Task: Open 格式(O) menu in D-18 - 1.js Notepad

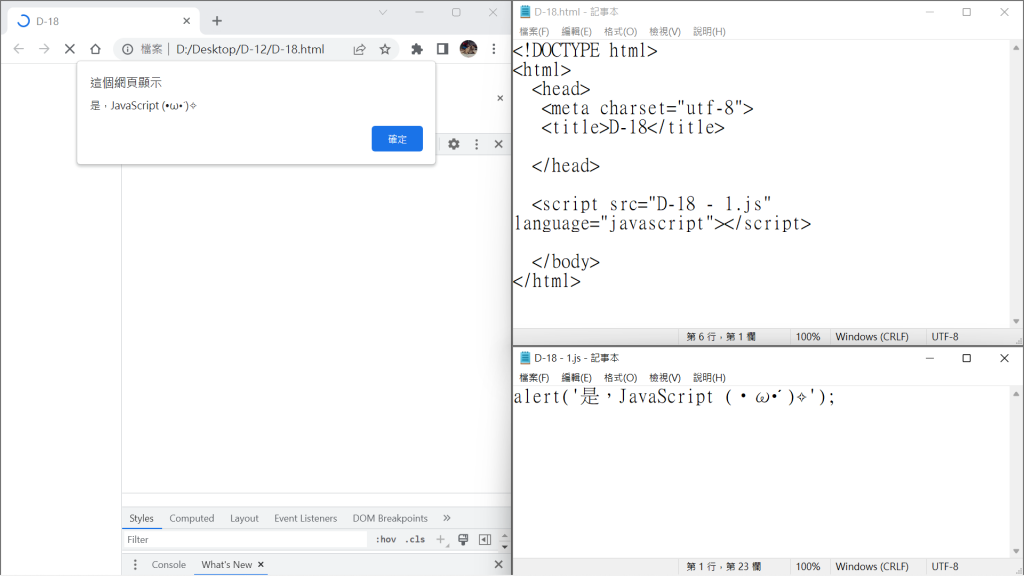Action: point(620,377)
